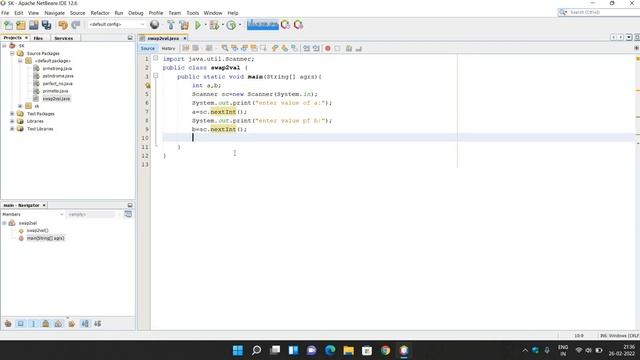Toggle Bookmark in editor toolbar

click(x=294, y=49)
